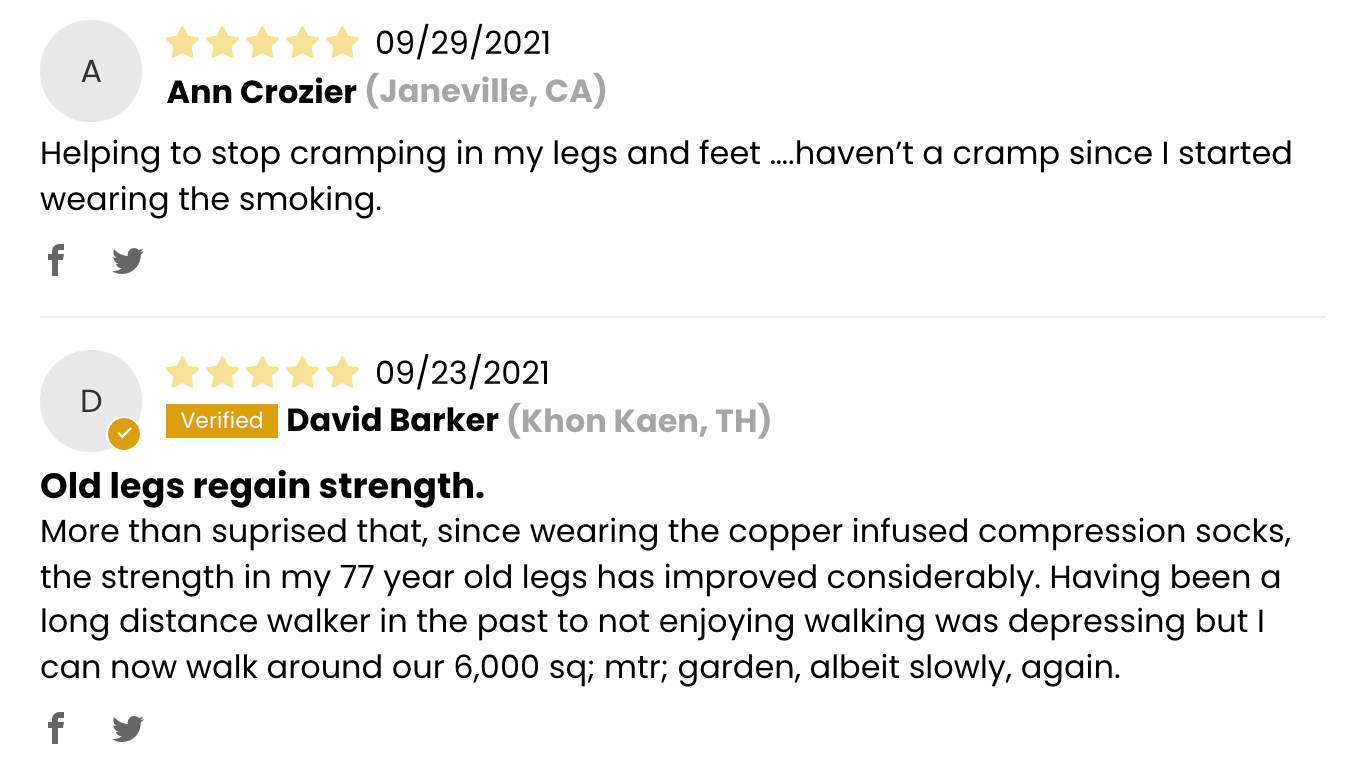The width and height of the screenshot is (1364, 760).
Task: Share Ann Crozier's review on Facebook
Action: tap(56, 261)
